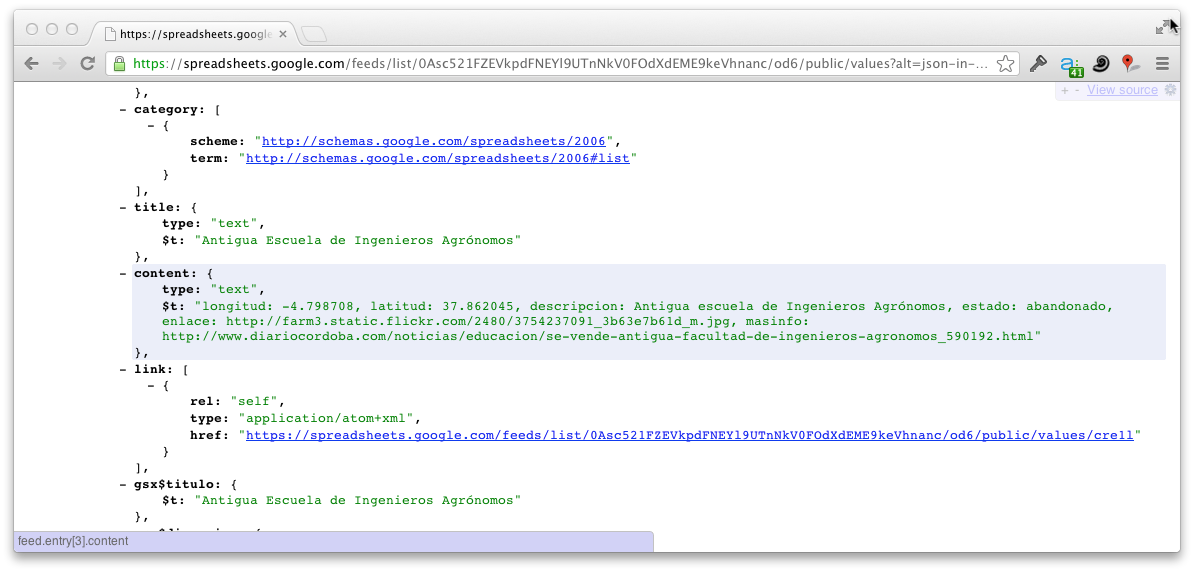Collapse the gsx$titulo object node
The width and height of the screenshot is (1194, 572).
point(124,483)
